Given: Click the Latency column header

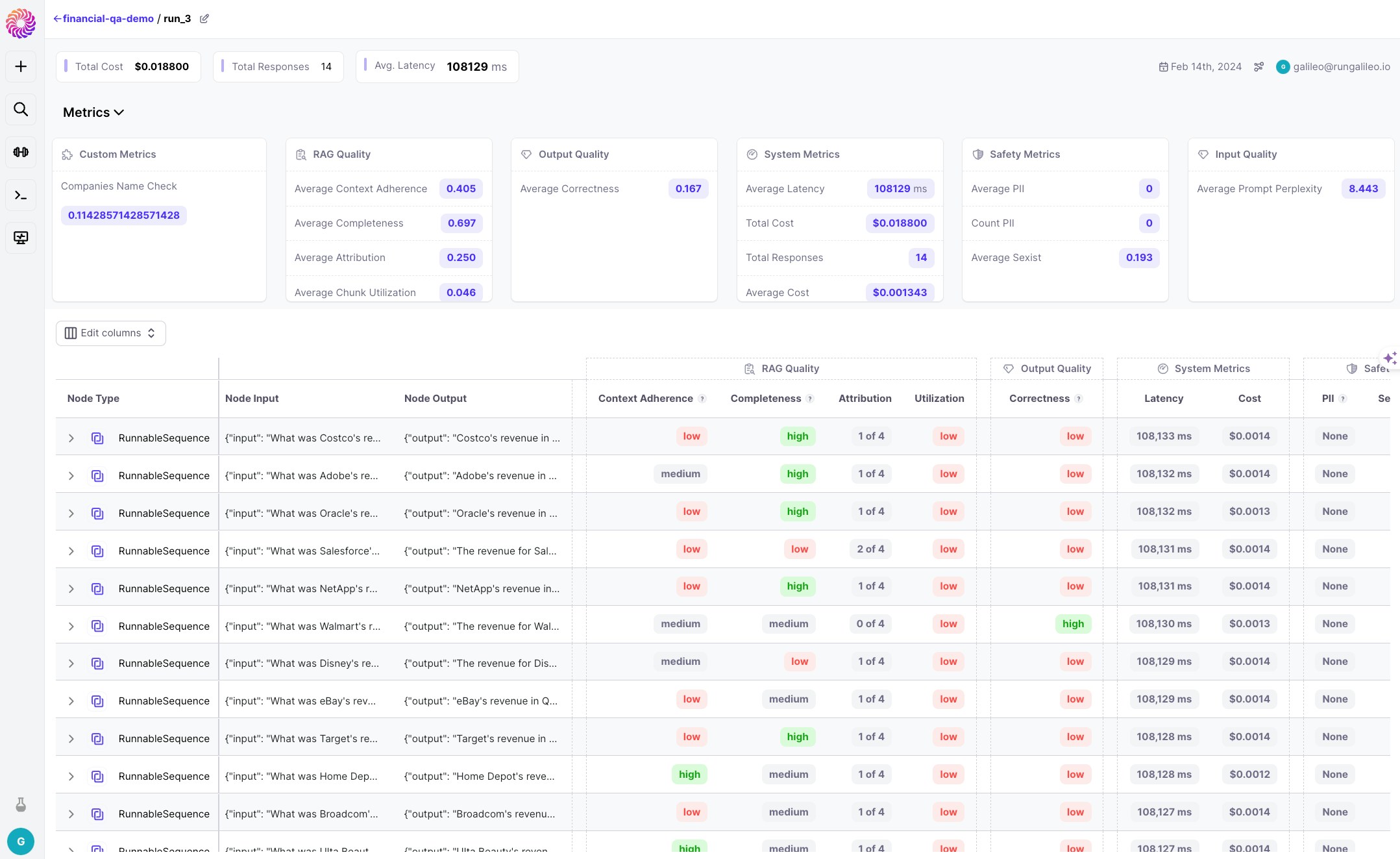Looking at the screenshot, I should pos(1163,399).
